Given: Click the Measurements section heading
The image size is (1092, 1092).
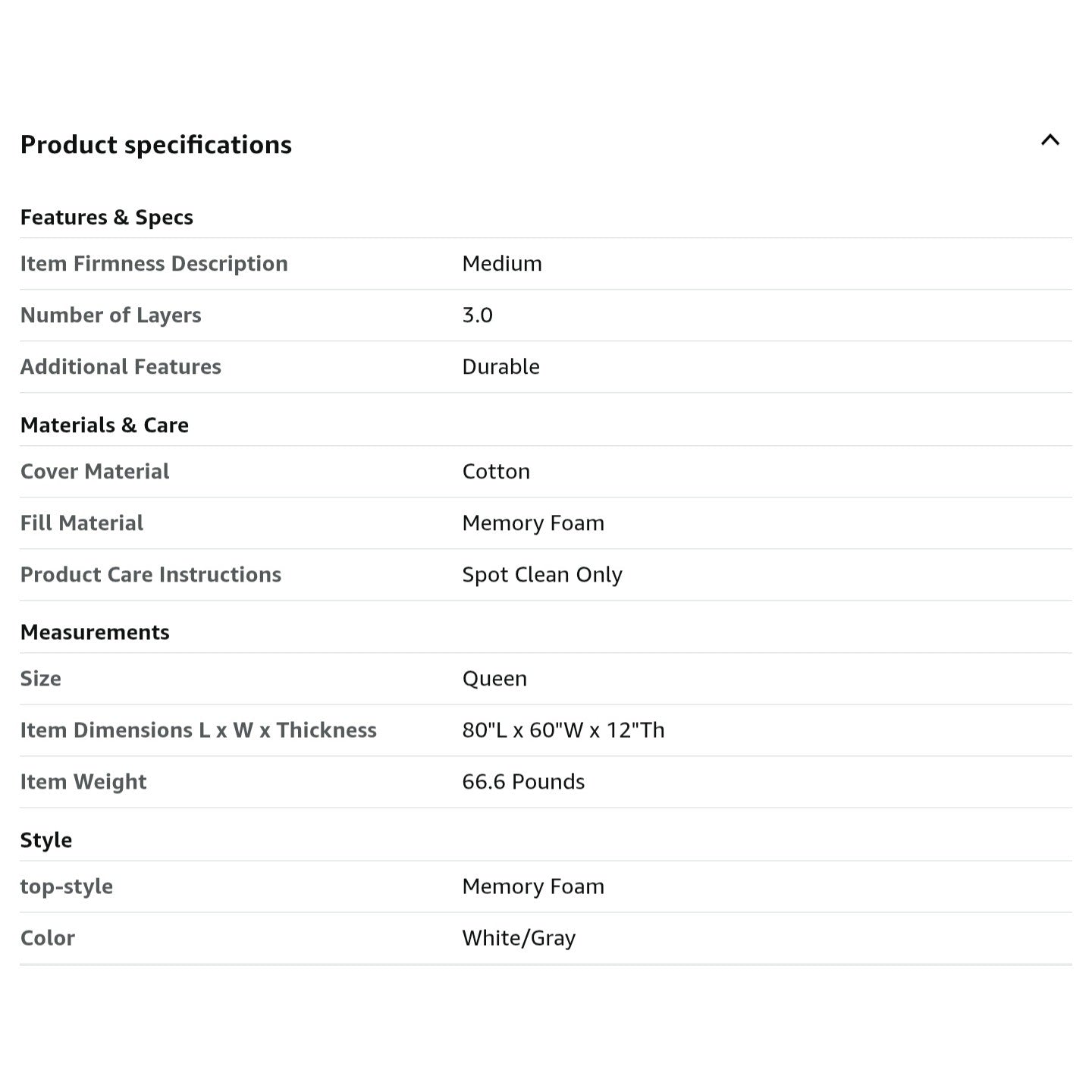Looking at the screenshot, I should click(95, 632).
